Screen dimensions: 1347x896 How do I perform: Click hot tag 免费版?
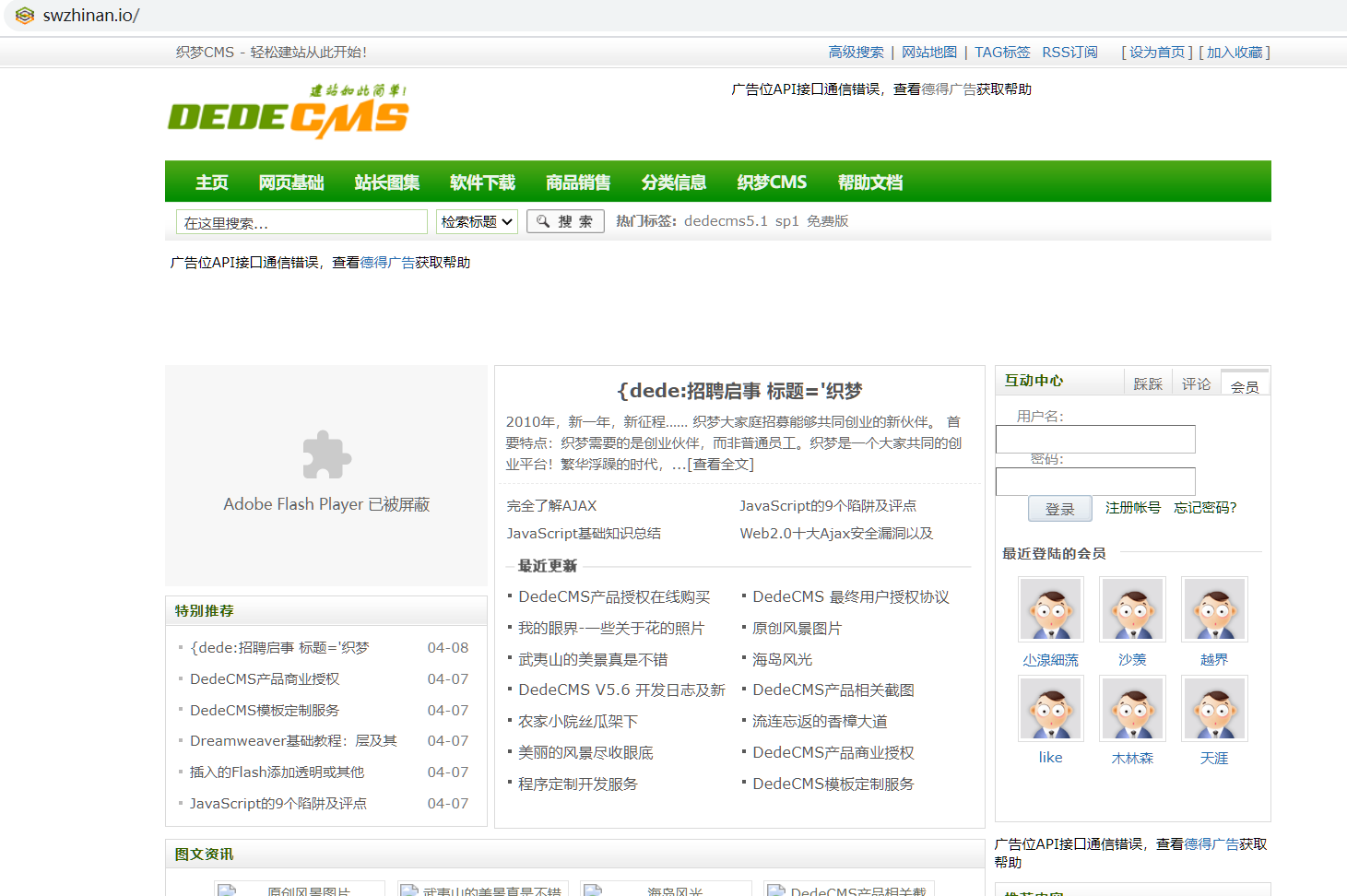[827, 221]
